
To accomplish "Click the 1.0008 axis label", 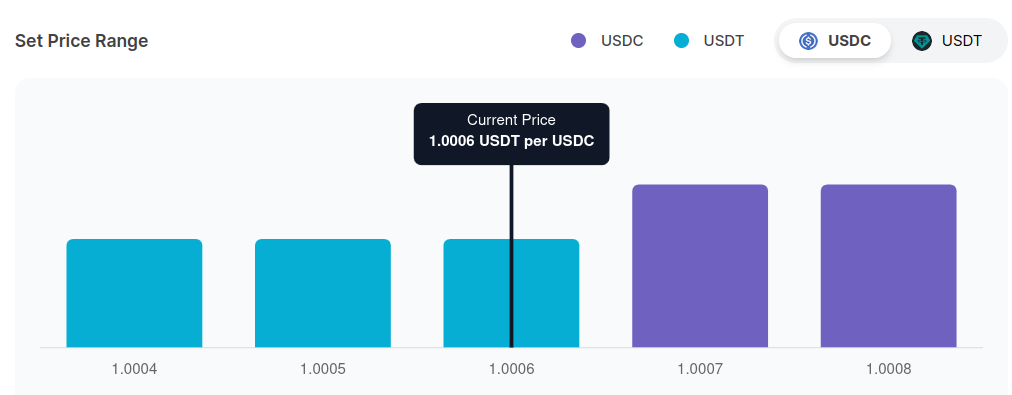I will [889, 369].
